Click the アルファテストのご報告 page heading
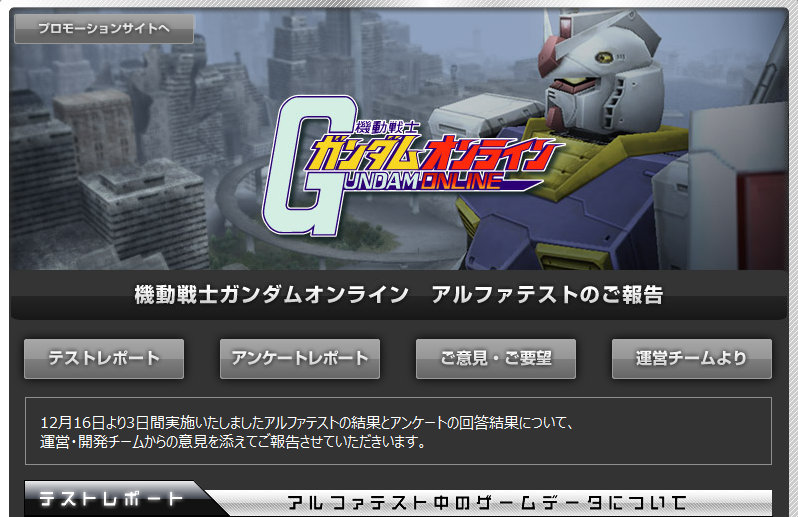The height and width of the screenshot is (517, 798). click(398, 295)
